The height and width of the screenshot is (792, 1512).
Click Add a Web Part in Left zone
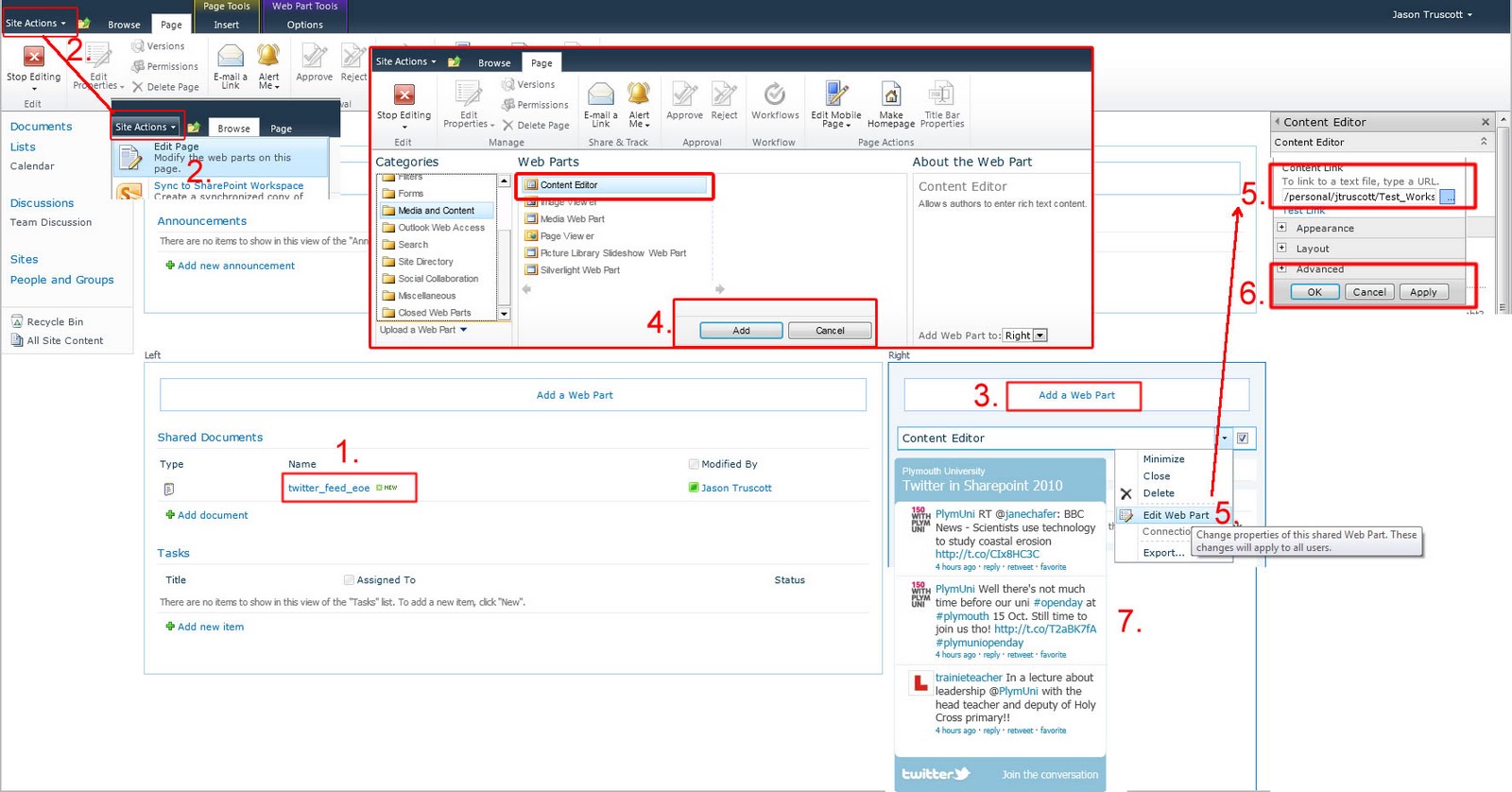[575, 395]
